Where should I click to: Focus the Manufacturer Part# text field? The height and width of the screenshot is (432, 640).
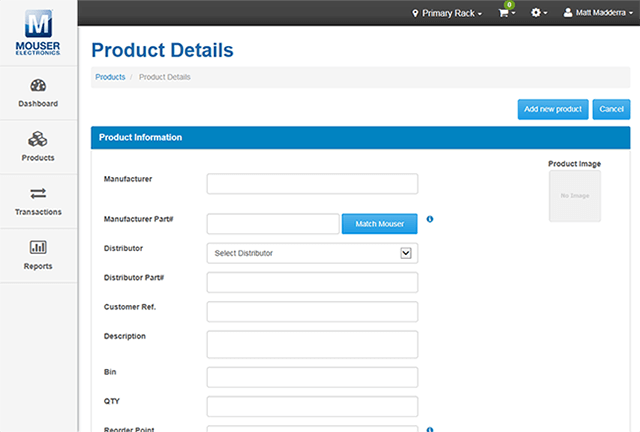272,224
